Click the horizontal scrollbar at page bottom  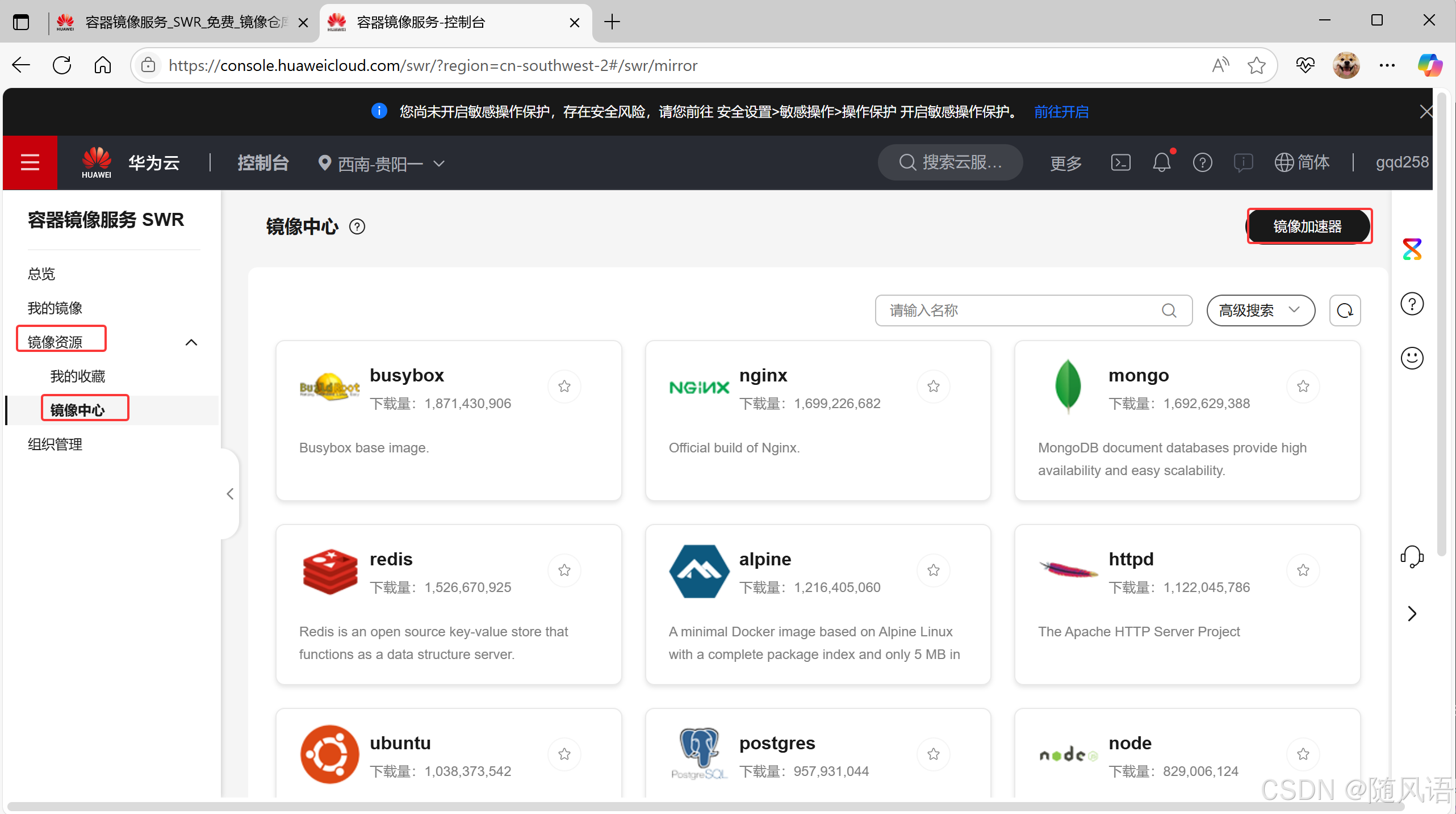coord(704,806)
